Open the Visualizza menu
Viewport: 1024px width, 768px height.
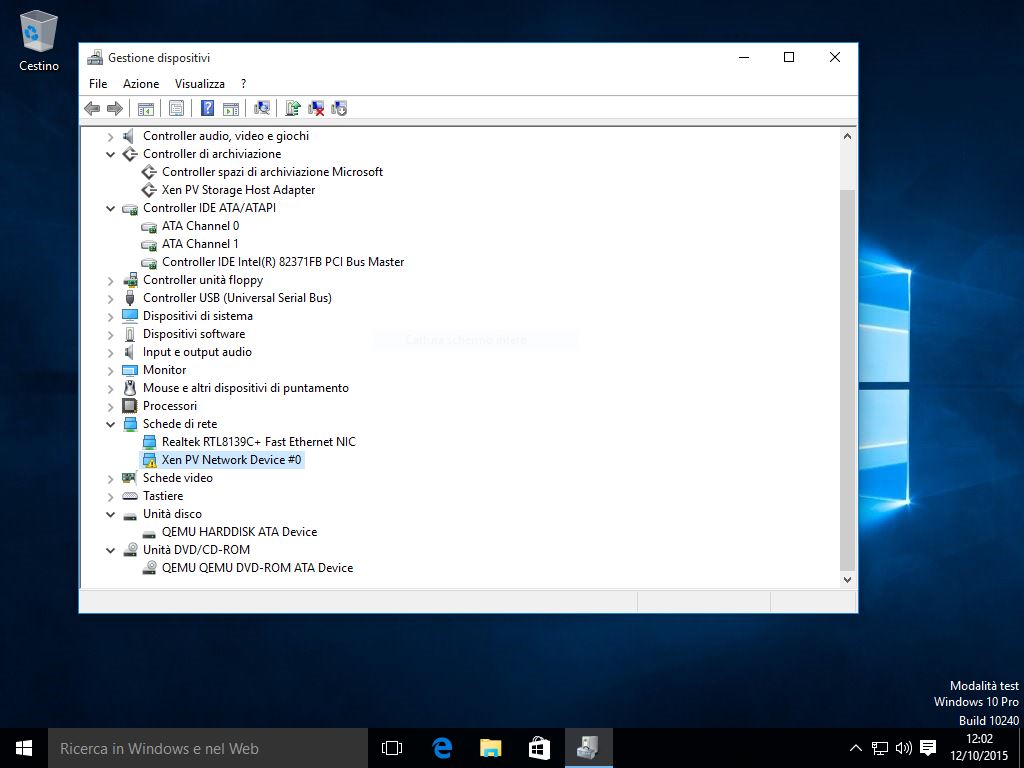coord(199,84)
